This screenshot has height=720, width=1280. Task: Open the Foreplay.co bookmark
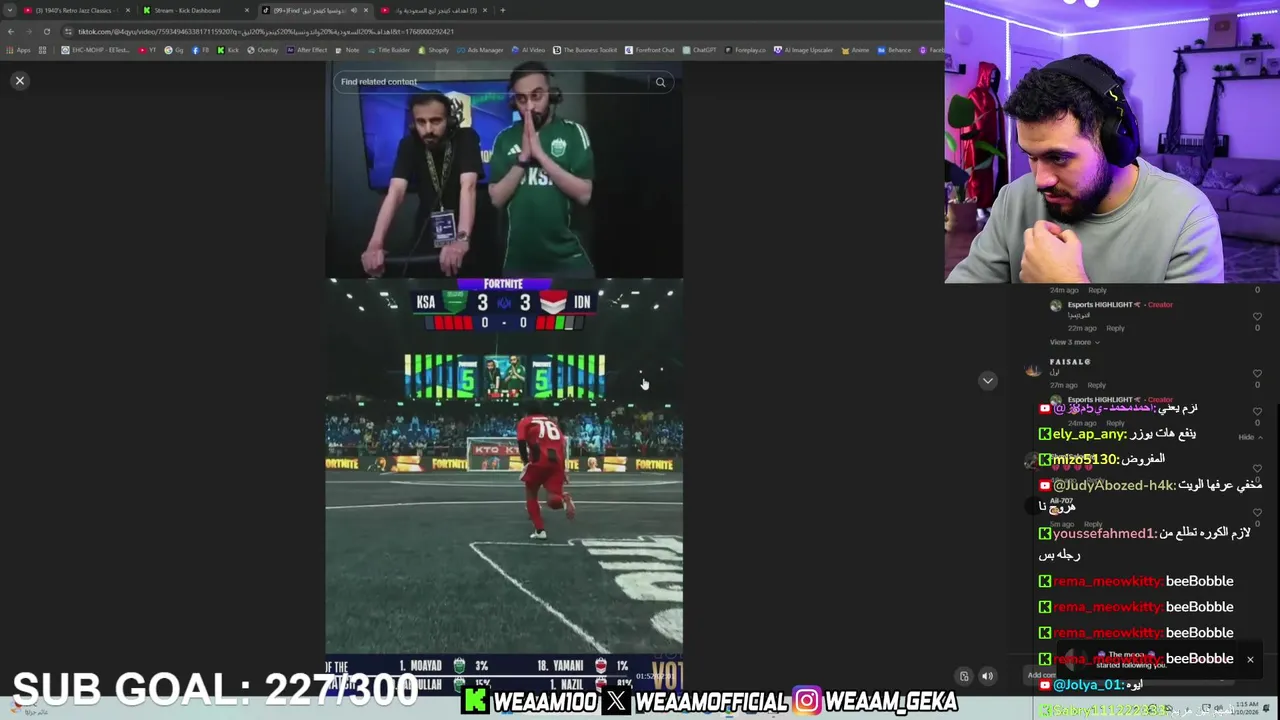pyautogui.click(x=745, y=50)
